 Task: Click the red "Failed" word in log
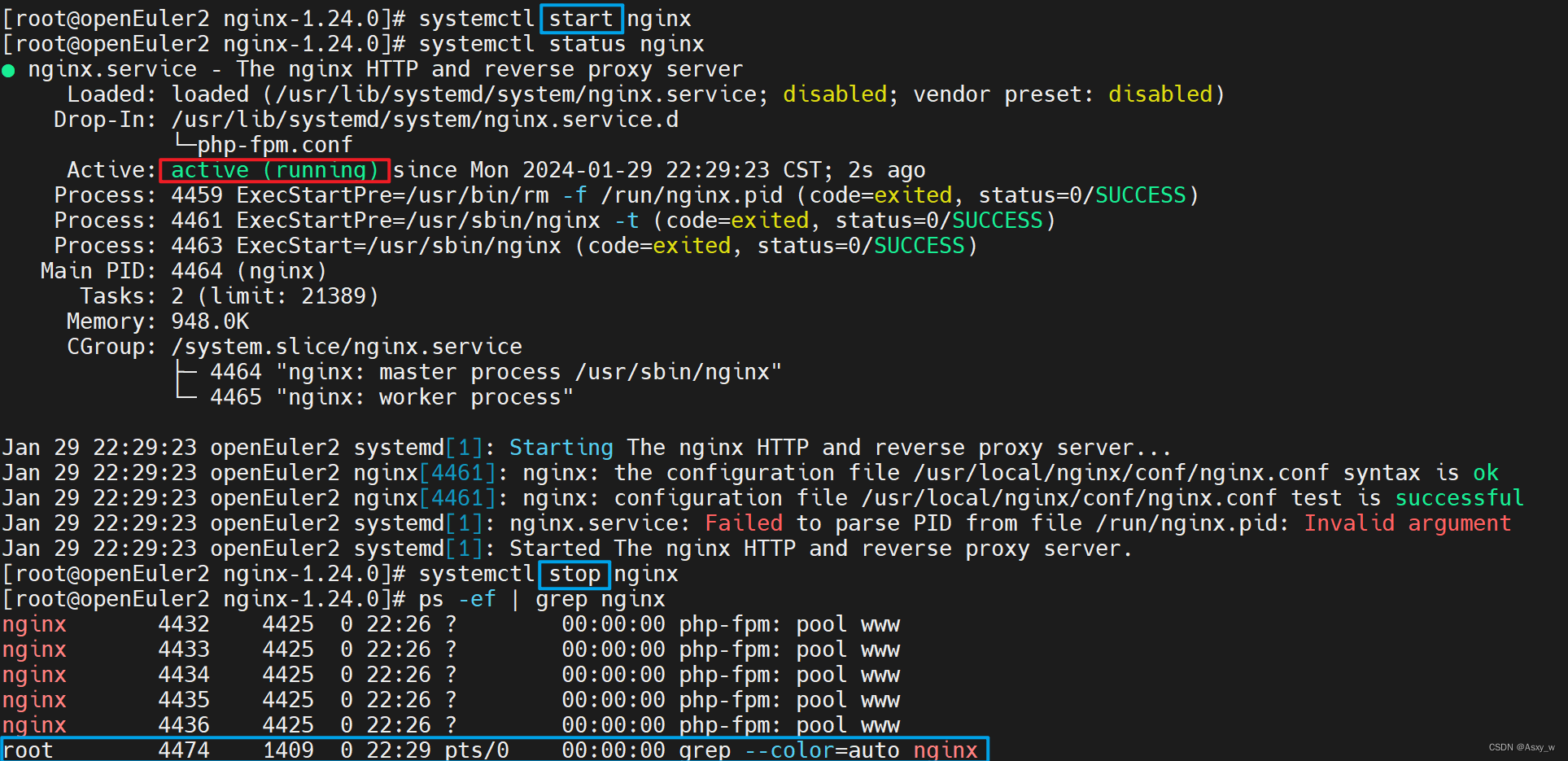point(744,523)
